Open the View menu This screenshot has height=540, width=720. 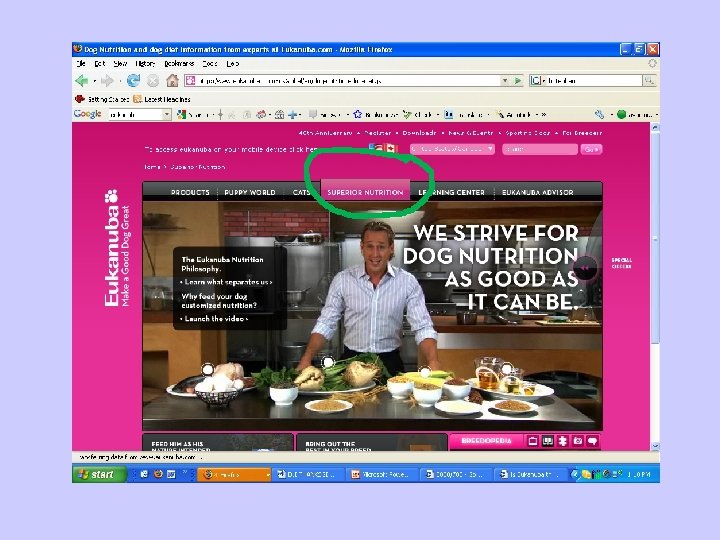click(120, 63)
